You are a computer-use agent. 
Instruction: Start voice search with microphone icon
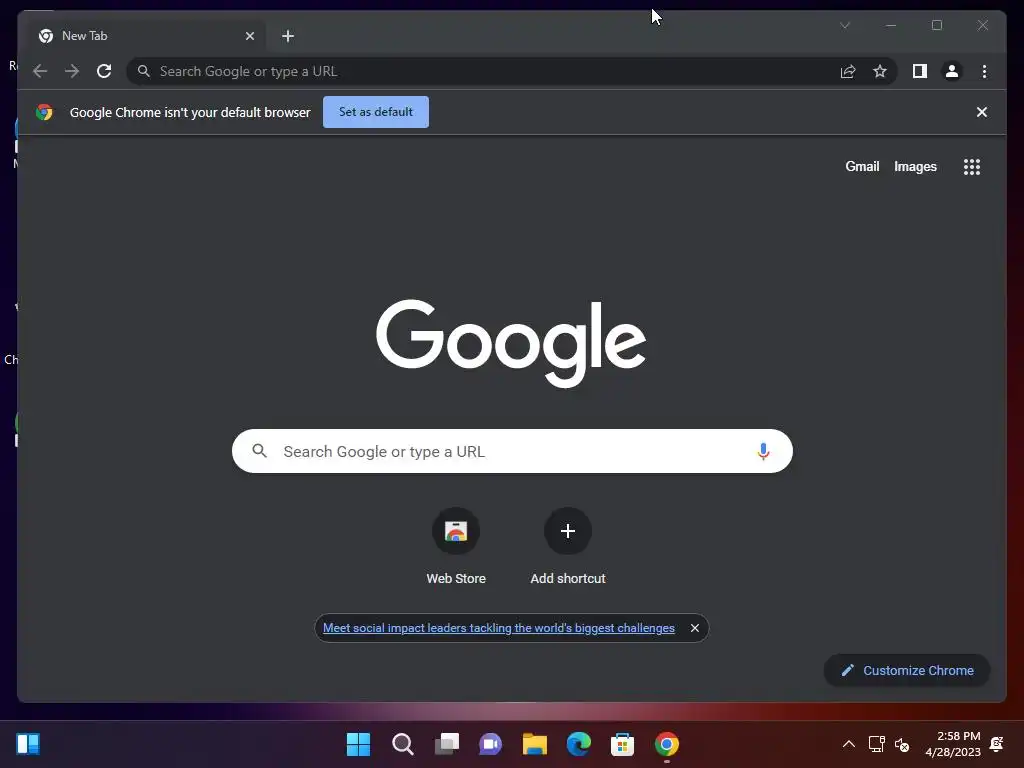(763, 451)
